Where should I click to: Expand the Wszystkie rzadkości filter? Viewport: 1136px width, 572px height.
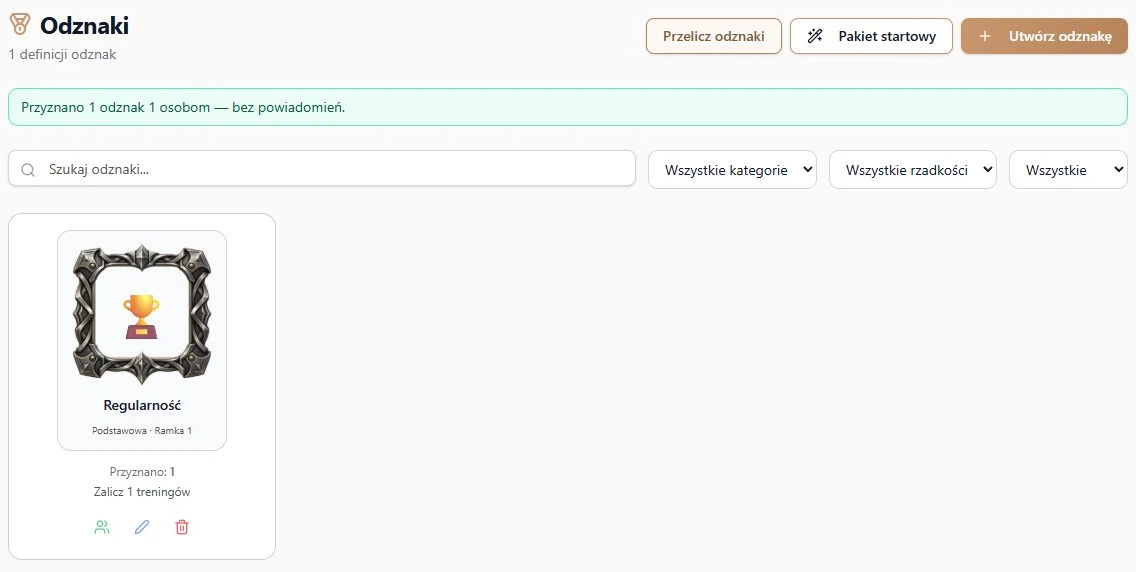click(x=913, y=170)
